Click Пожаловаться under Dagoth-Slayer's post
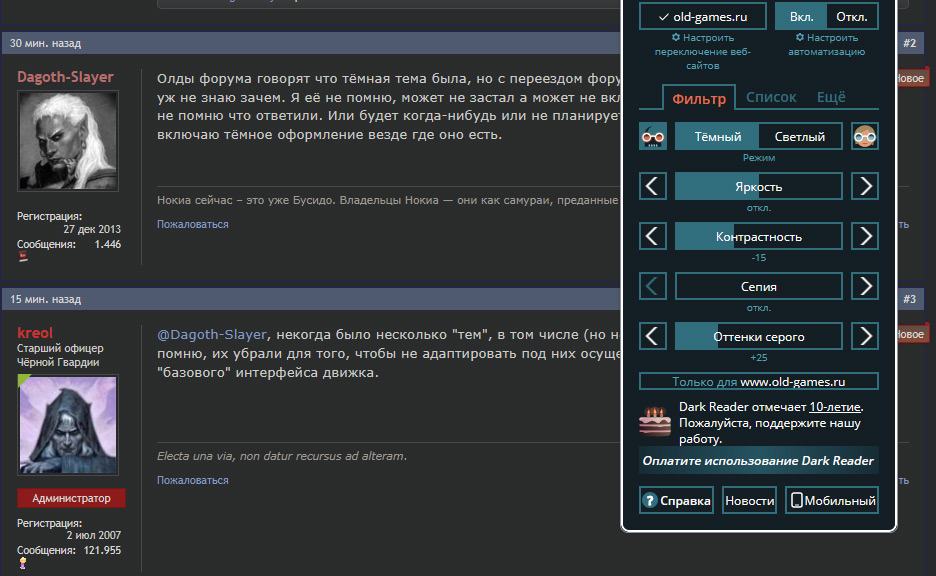This screenshot has width=936, height=576. (x=192, y=224)
